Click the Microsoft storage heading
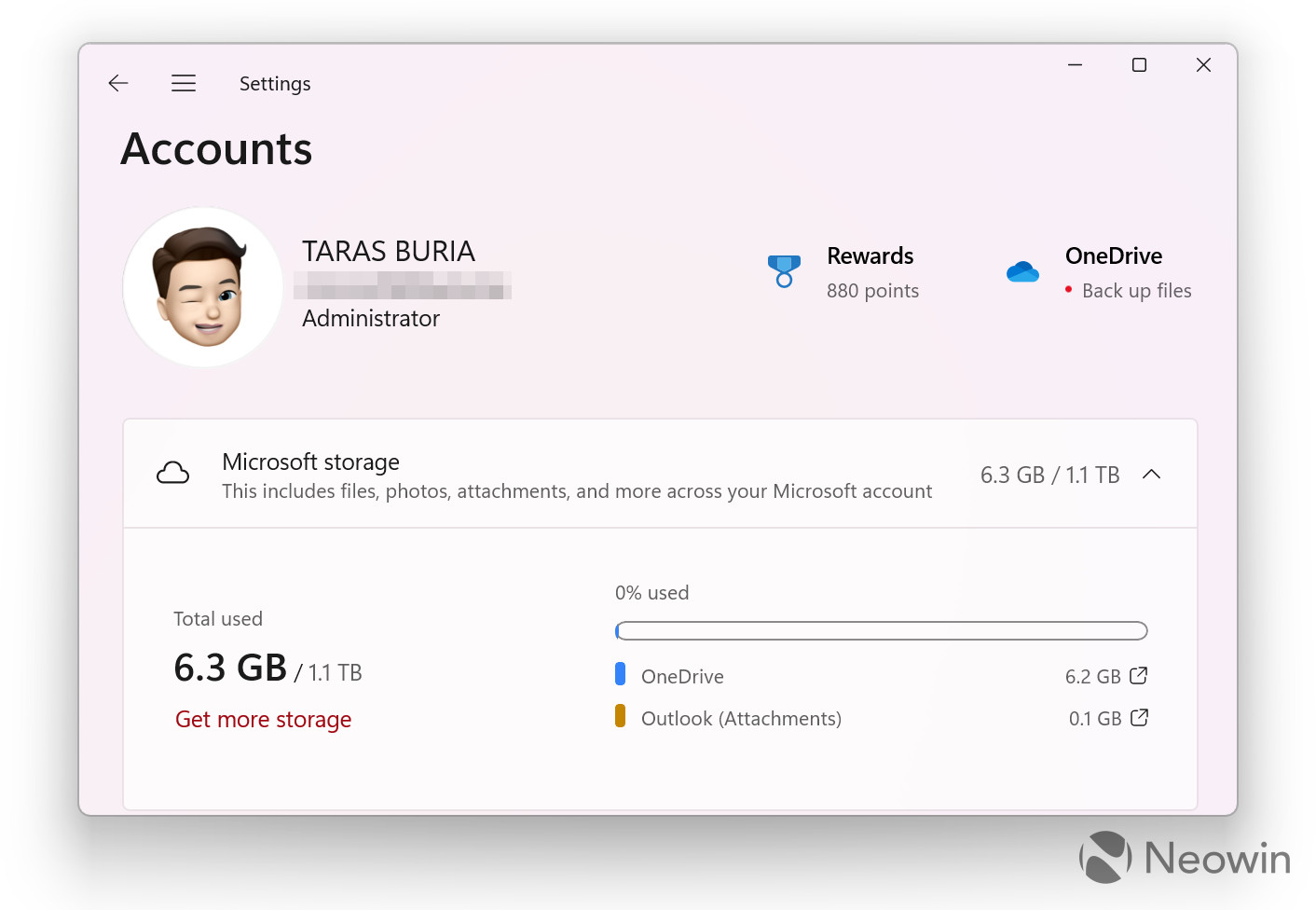The width and height of the screenshot is (1316, 910). coord(310,462)
